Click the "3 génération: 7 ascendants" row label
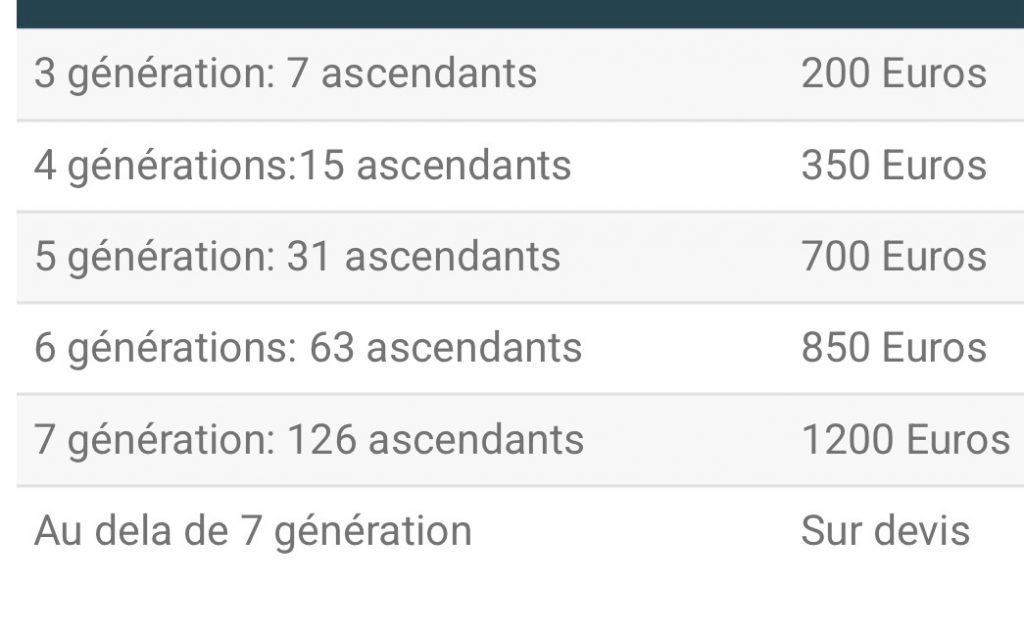This screenshot has width=1024, height=635. click(285, 74)
